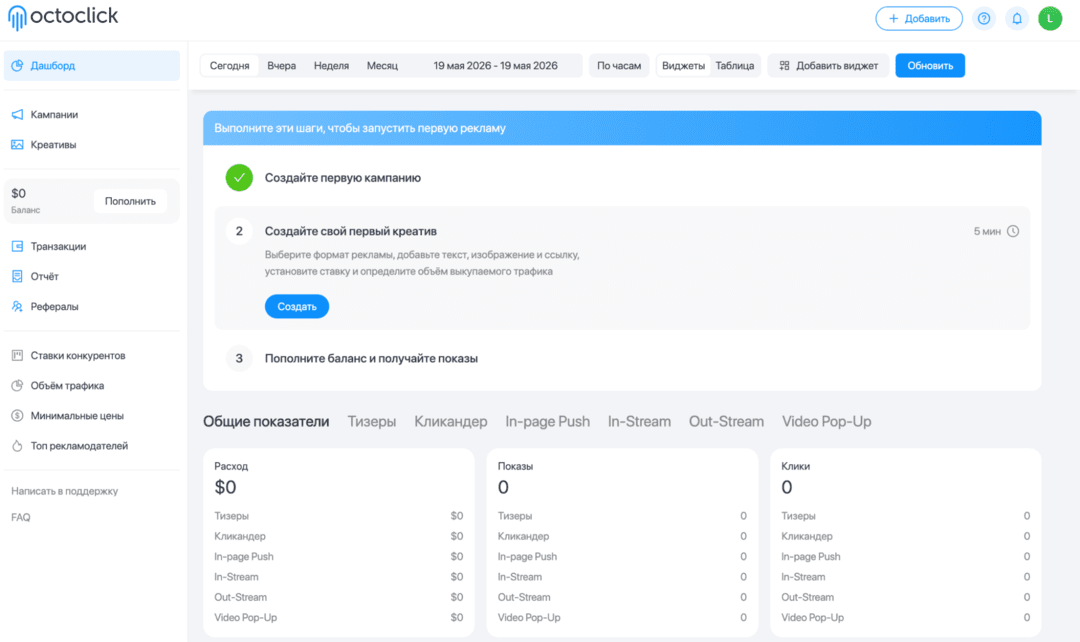1080x642 pixels.
Task: Select the Месяц period
Action: (382, 65)
